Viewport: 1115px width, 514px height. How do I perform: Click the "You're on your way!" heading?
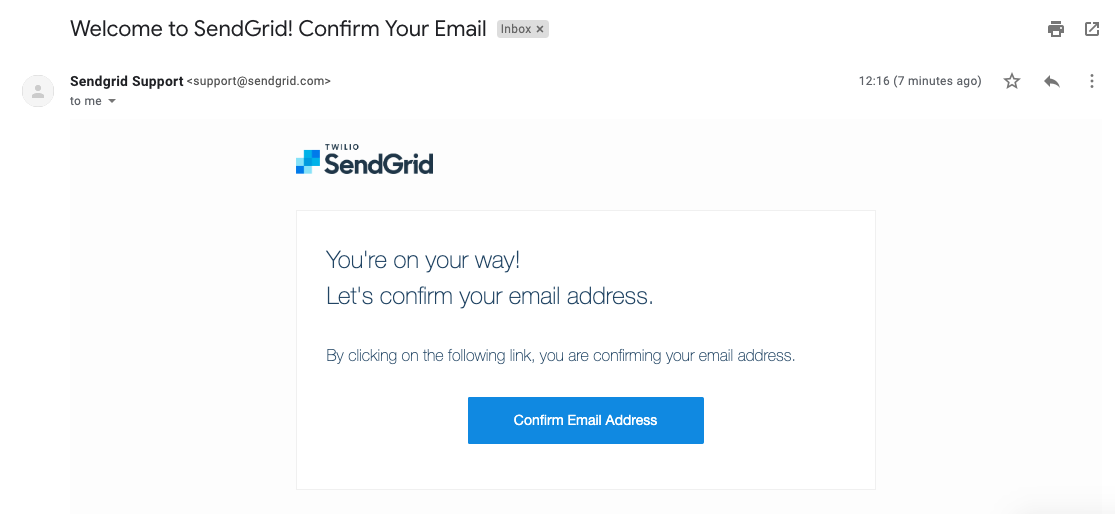point(423,260)
